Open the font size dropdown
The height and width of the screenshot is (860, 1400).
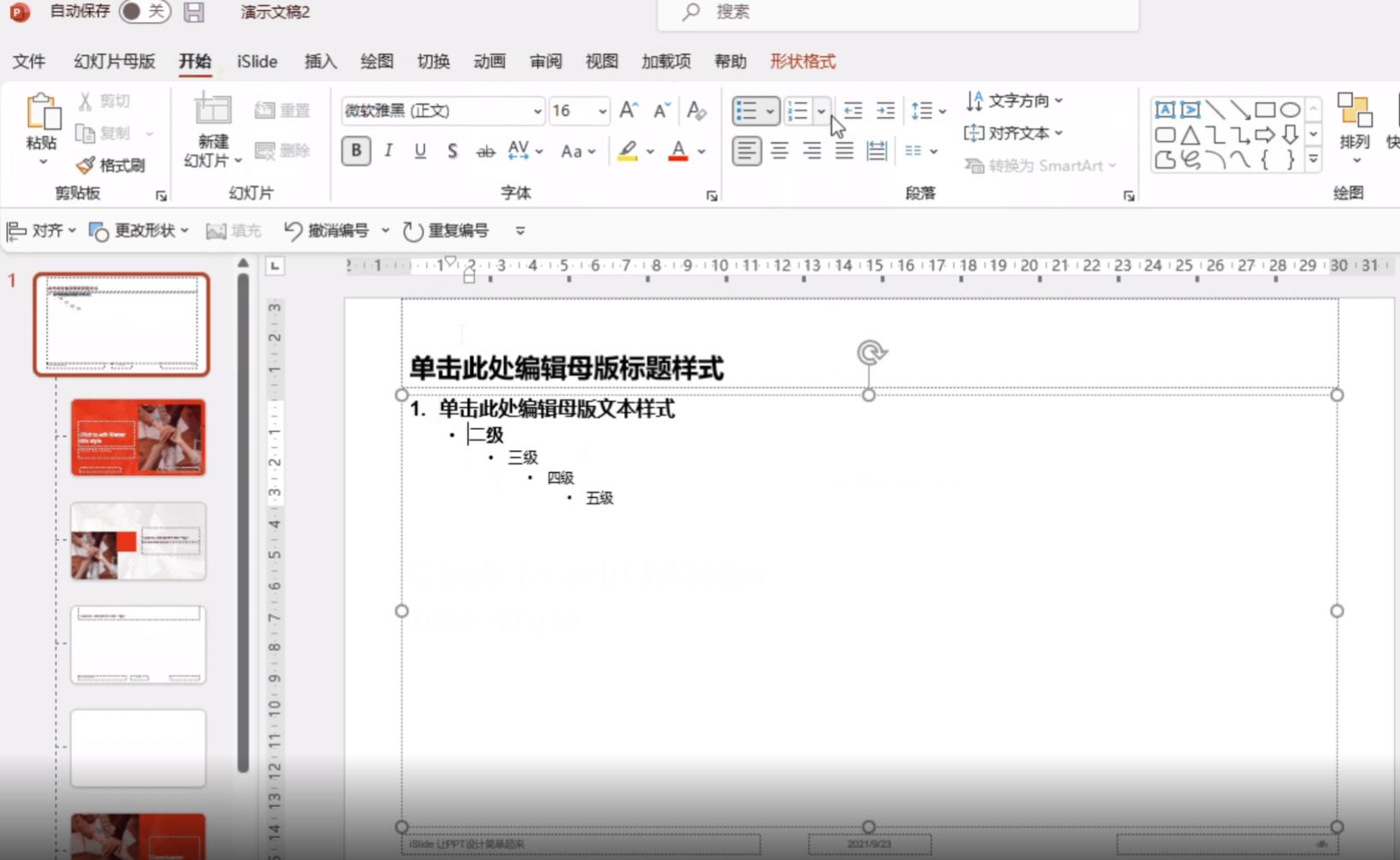click(600, 111)
